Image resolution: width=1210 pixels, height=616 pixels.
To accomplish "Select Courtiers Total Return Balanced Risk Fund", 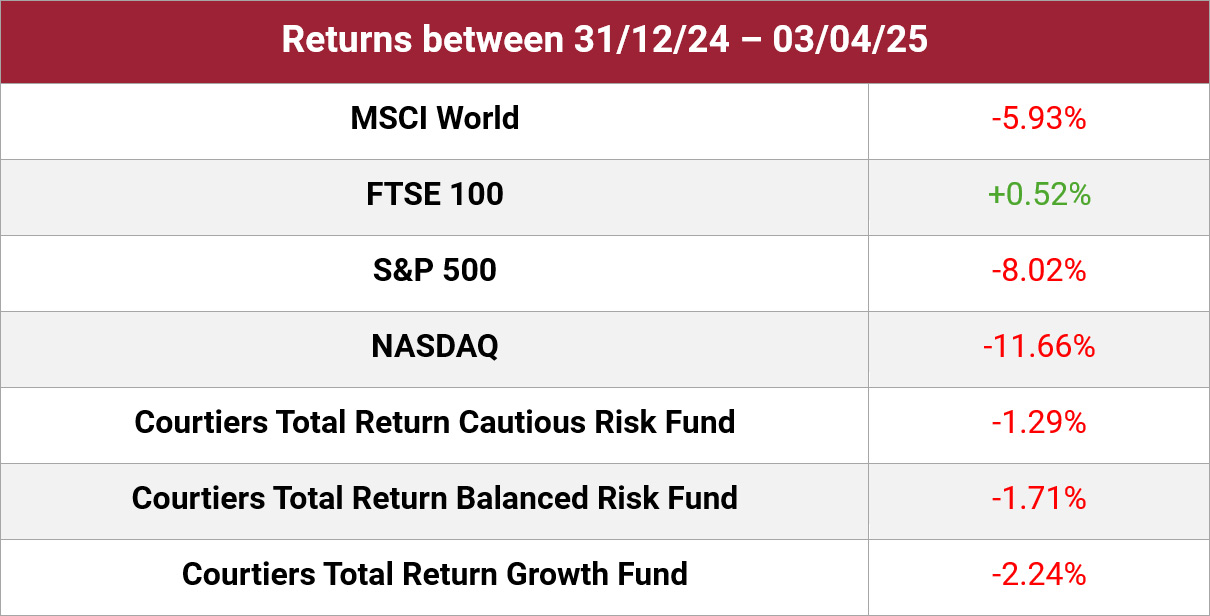I will tap(435, 498).
